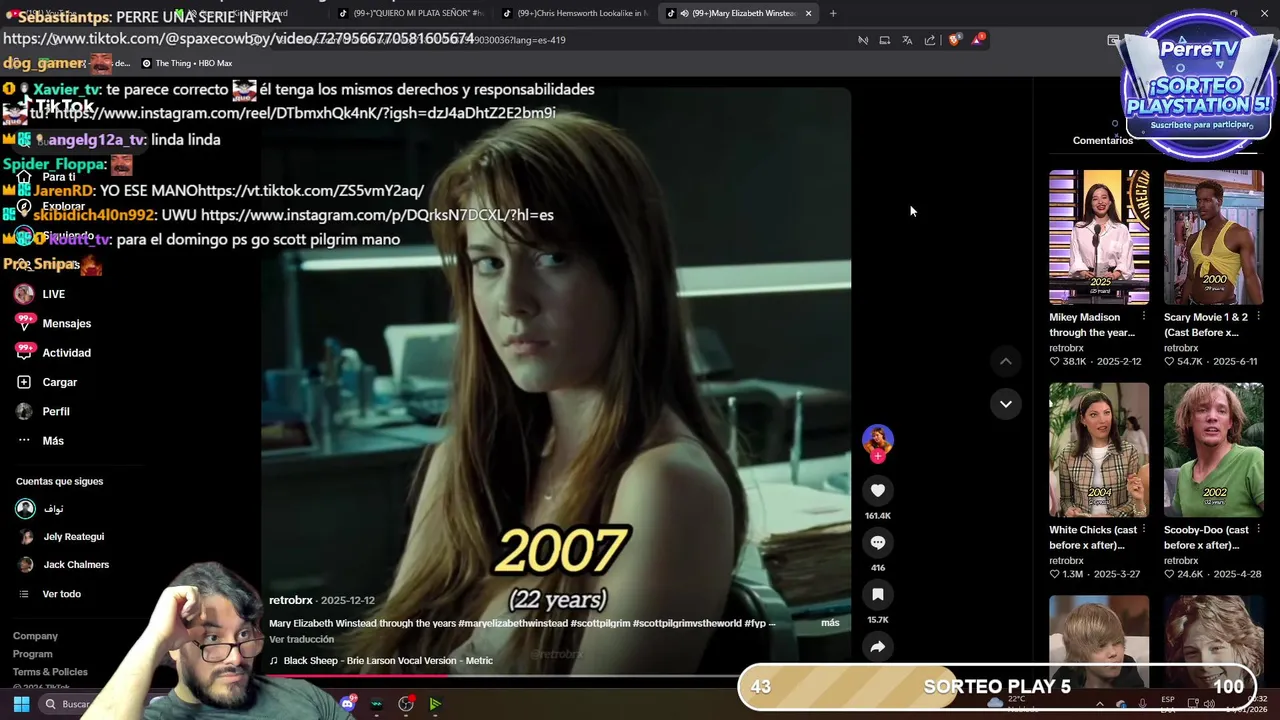The width and height of the screenshot is (1280, 720).
Task: Open retrobrx username on video caption
Action: tap(291, 600)
